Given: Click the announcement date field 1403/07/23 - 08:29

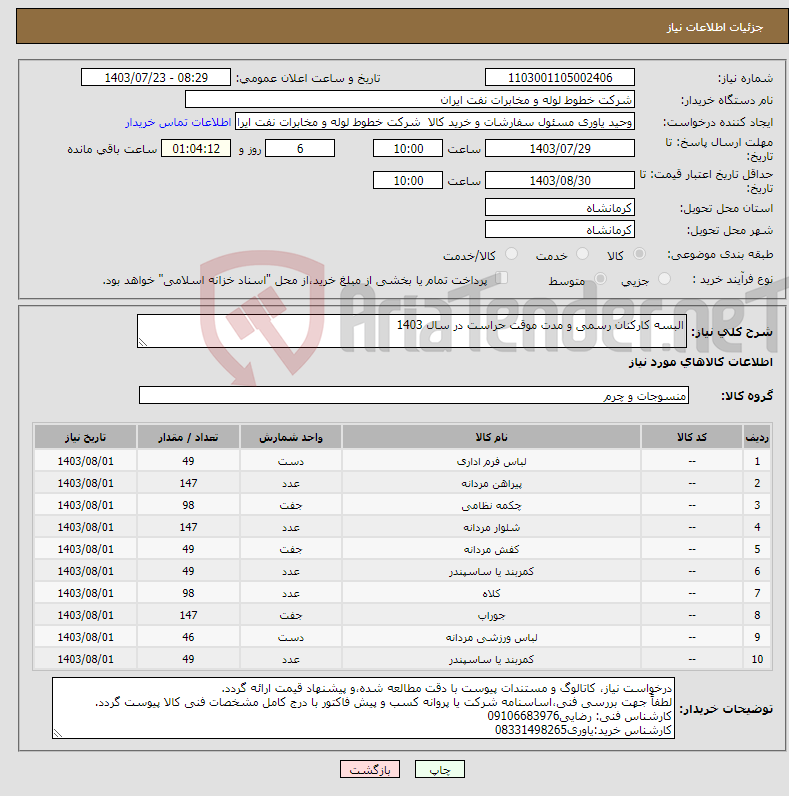Looking at the screenshot, I should (156, 78).
